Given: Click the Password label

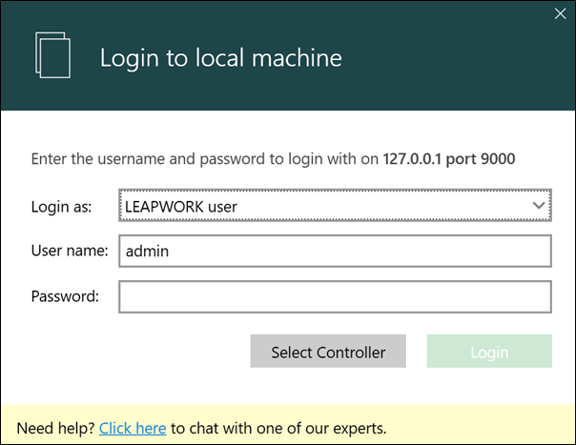Looking at the screenshot, I should coord(65,296).
